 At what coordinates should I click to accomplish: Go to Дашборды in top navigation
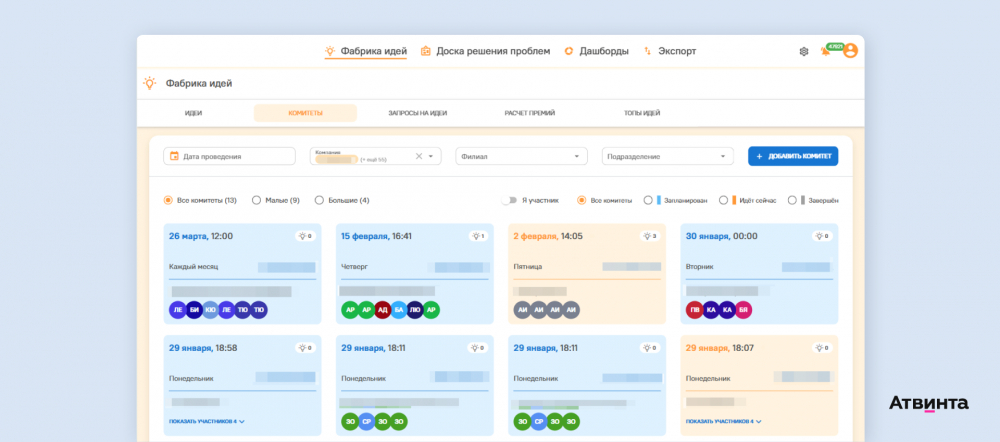point(597,51)
